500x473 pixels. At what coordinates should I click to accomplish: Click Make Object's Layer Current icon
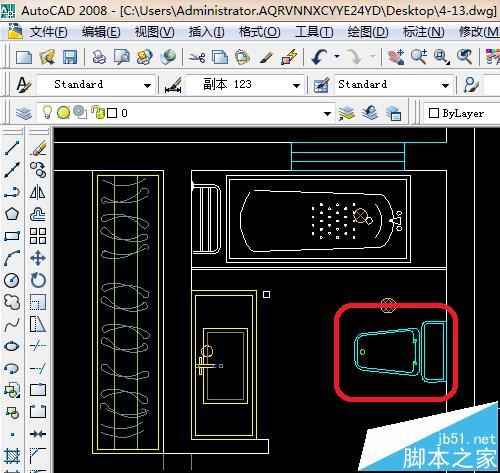click(347, 113)
